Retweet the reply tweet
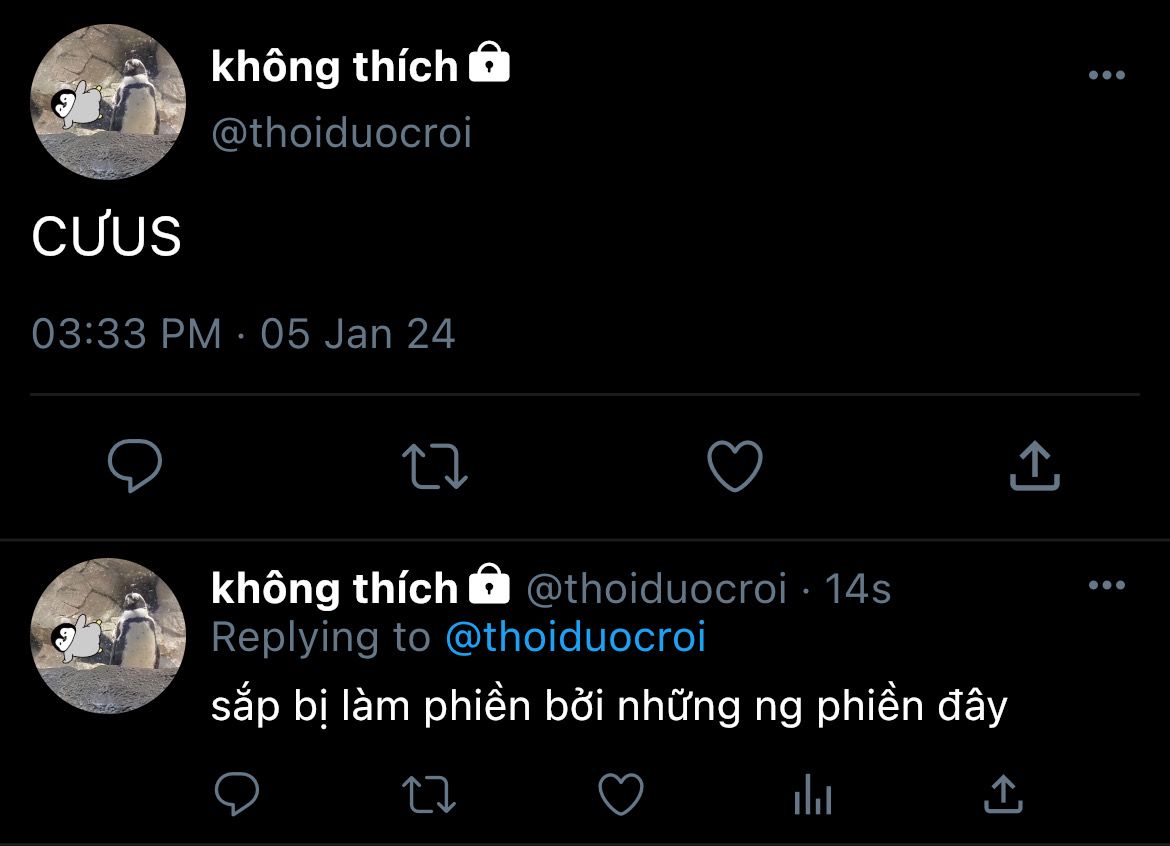 pos(429,796)
